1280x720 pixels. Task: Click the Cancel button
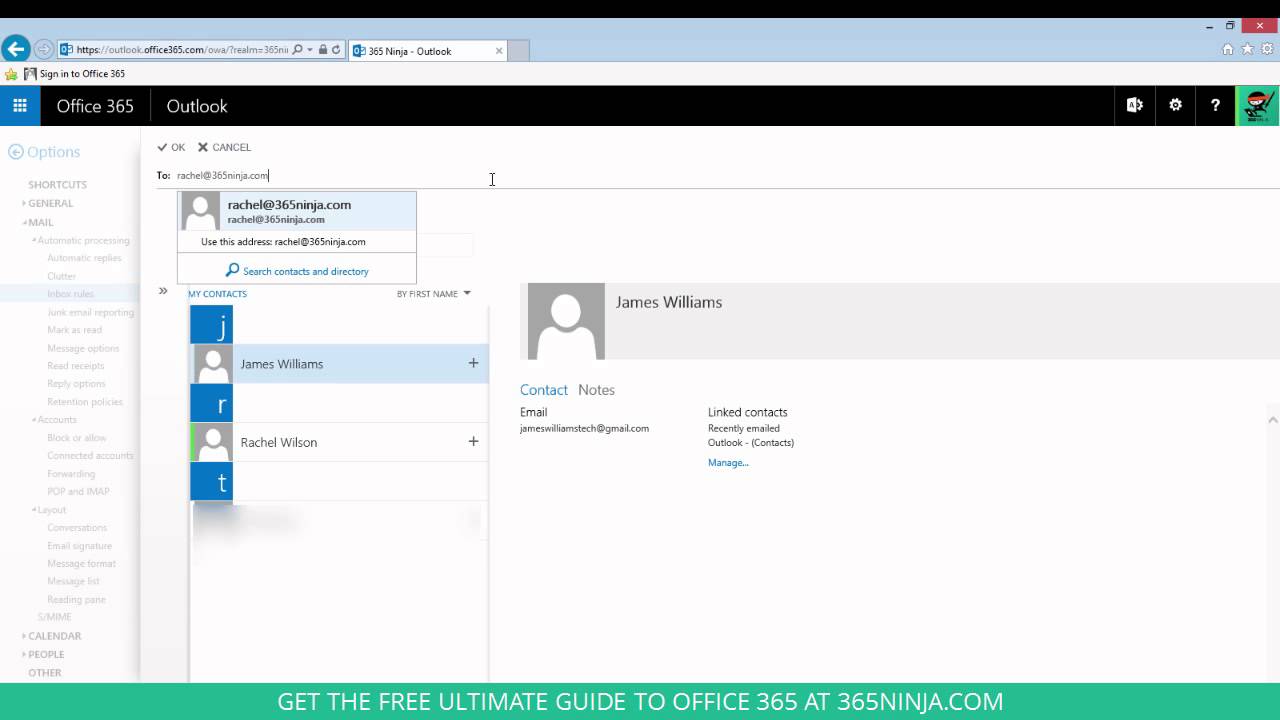point(224,147)
